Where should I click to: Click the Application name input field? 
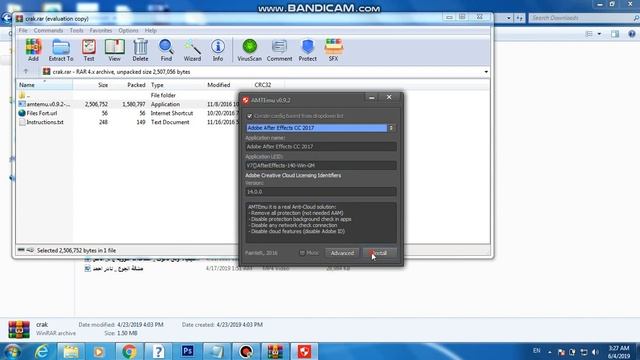click(321, 147)
